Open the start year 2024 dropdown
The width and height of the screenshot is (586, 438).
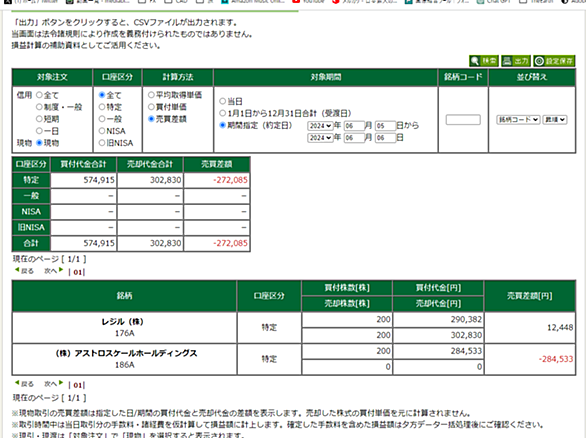click(320, 126)
